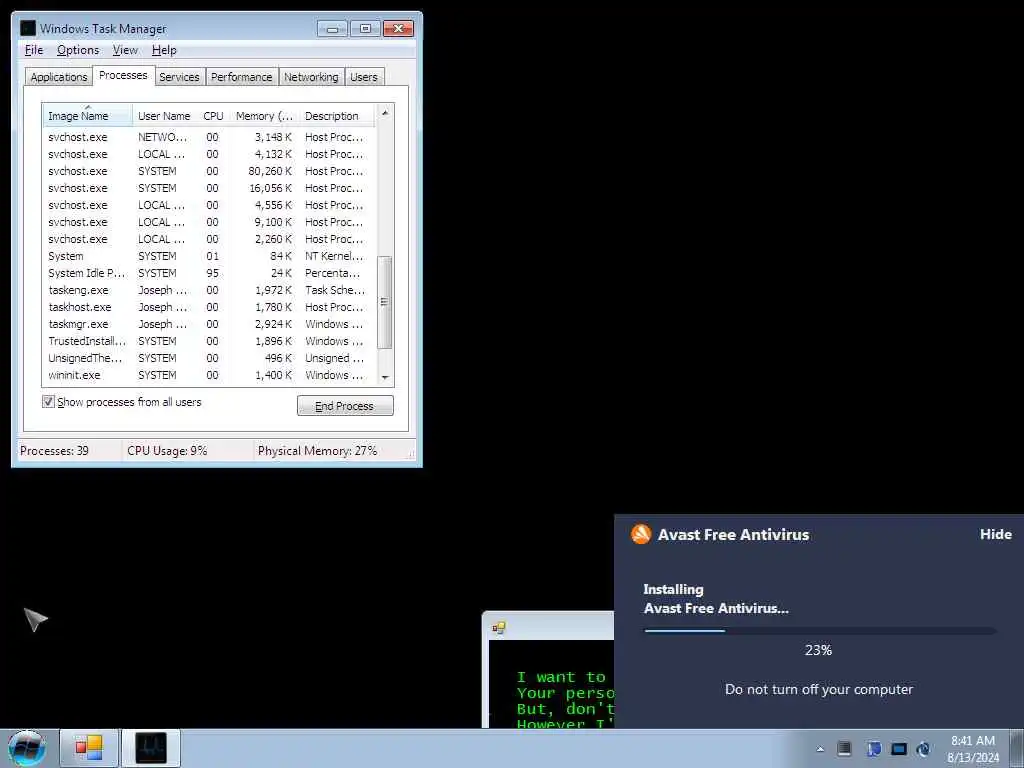Screen dimensions: 1024x768
Task: Select the TrustedInstaller process row
Action: pos(209,341)
